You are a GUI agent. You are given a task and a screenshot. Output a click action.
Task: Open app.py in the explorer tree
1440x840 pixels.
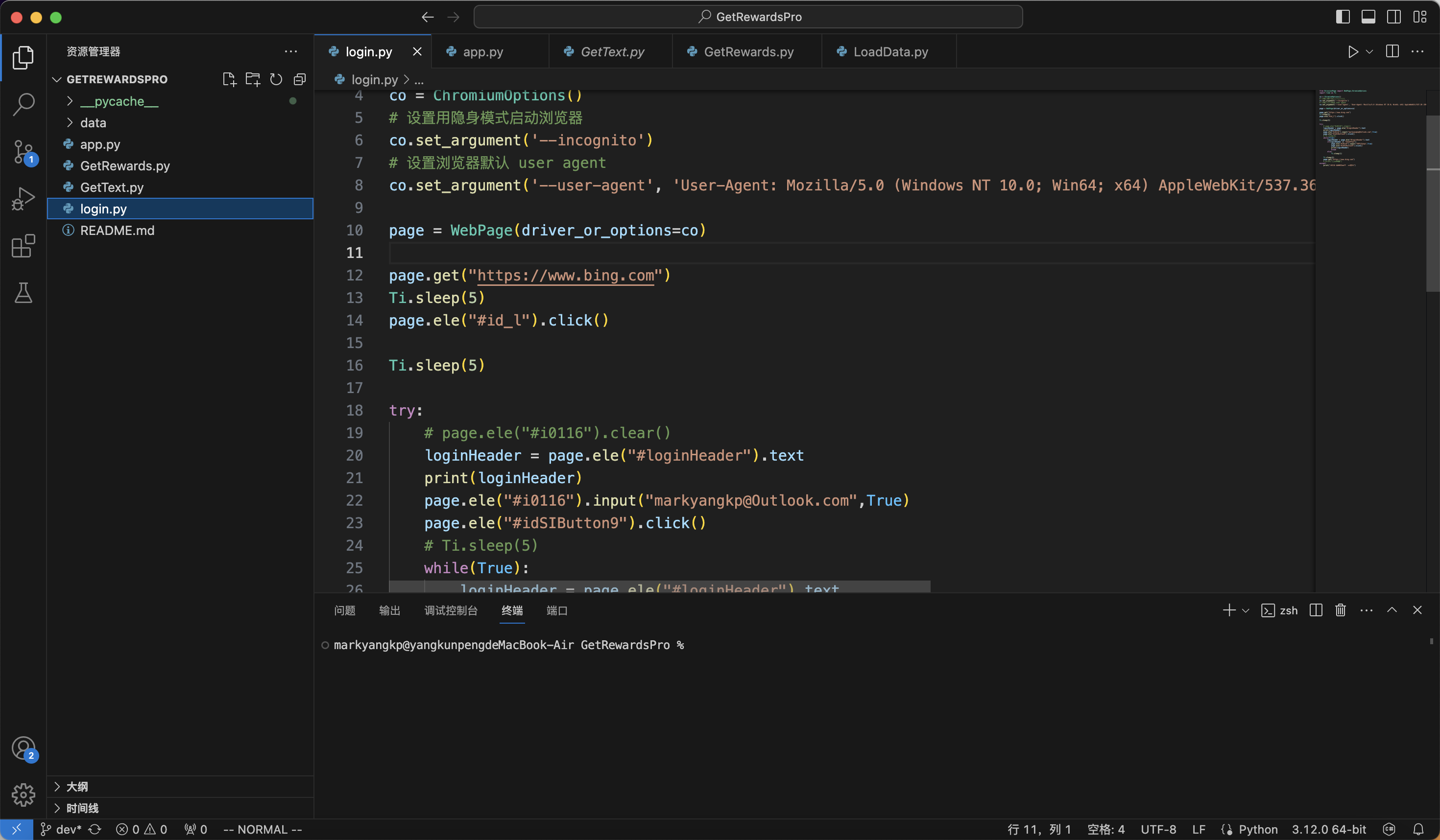click(x=180, y=144)
